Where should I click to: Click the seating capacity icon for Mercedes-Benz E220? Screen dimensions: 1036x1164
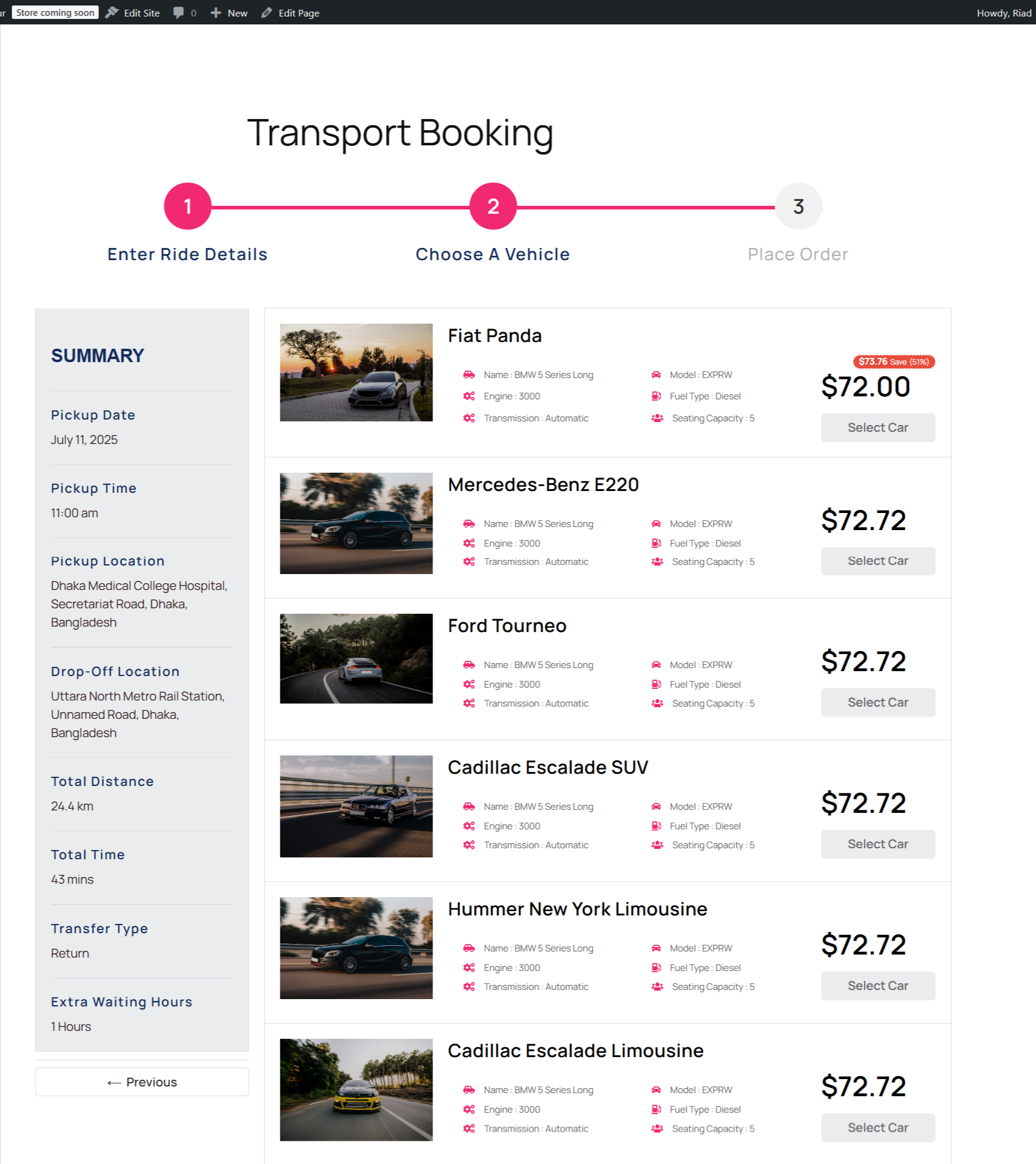click(x=657, y=561)
